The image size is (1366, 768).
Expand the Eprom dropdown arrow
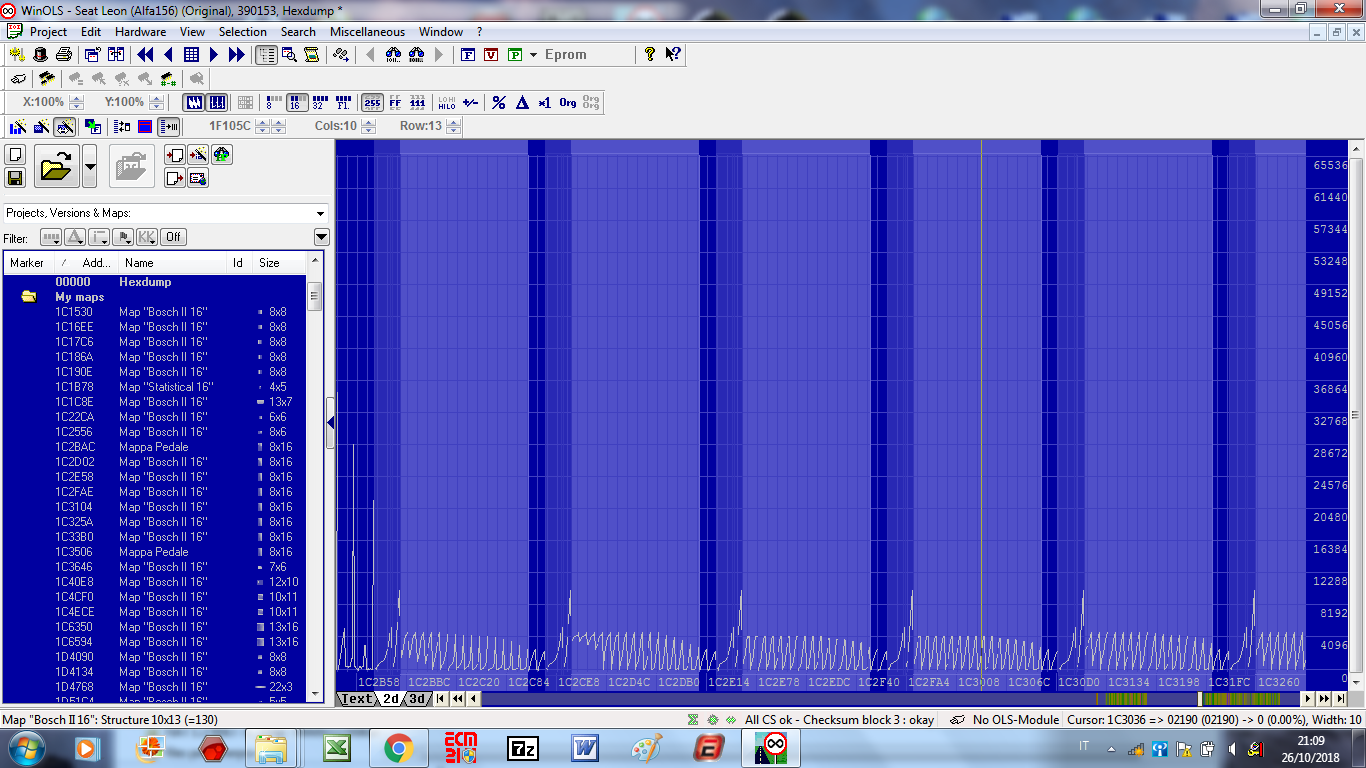(534, 55)
